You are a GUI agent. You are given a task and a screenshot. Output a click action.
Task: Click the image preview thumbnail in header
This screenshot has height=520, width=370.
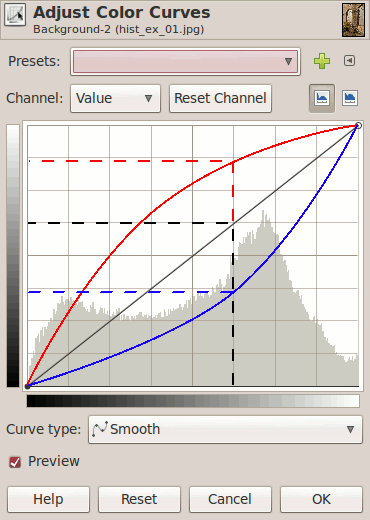tap(353, 20)
